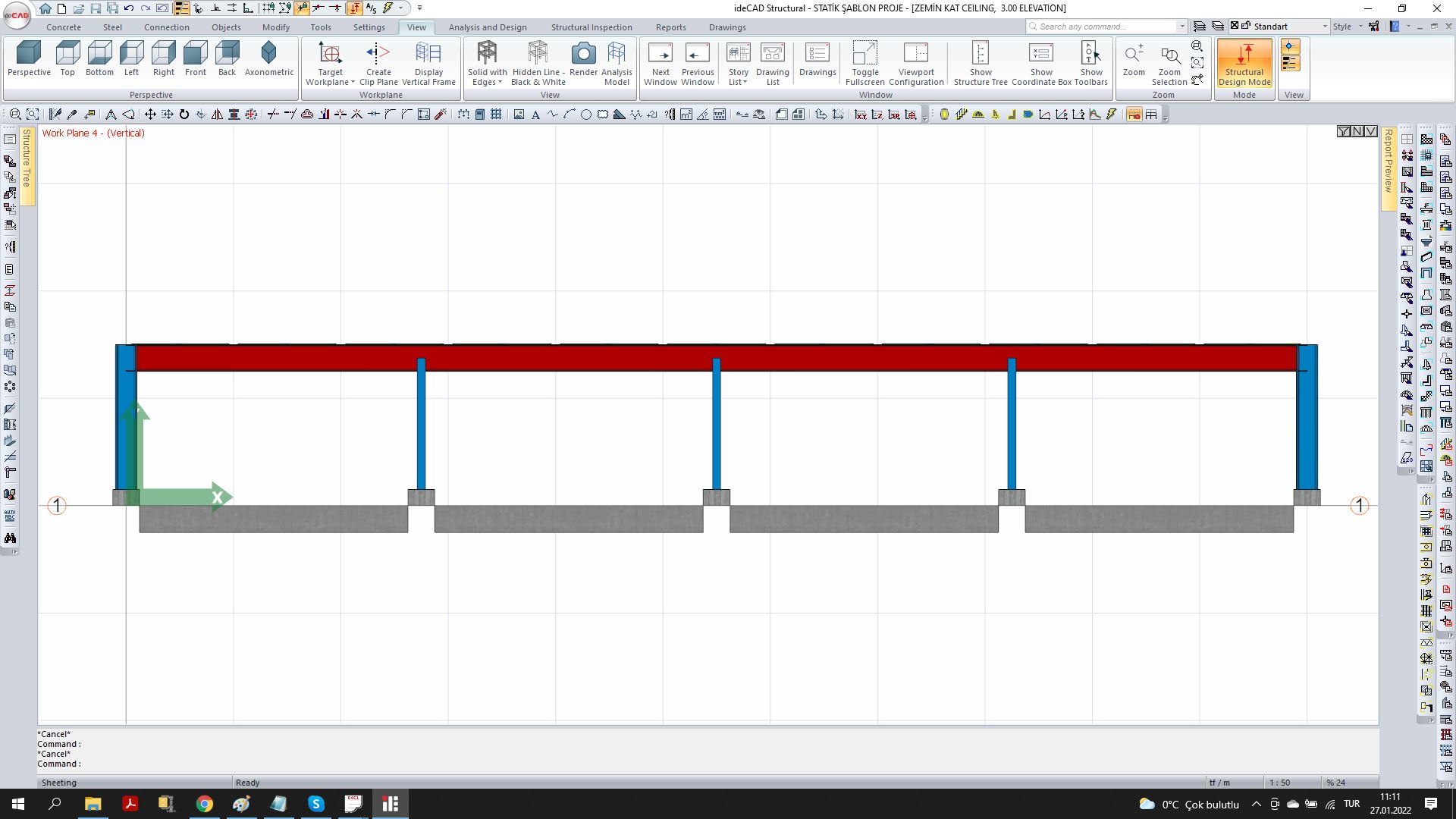Select the Create Clip Plane tool
Screen dimensions: 1456x819
(x=379, y=61)
